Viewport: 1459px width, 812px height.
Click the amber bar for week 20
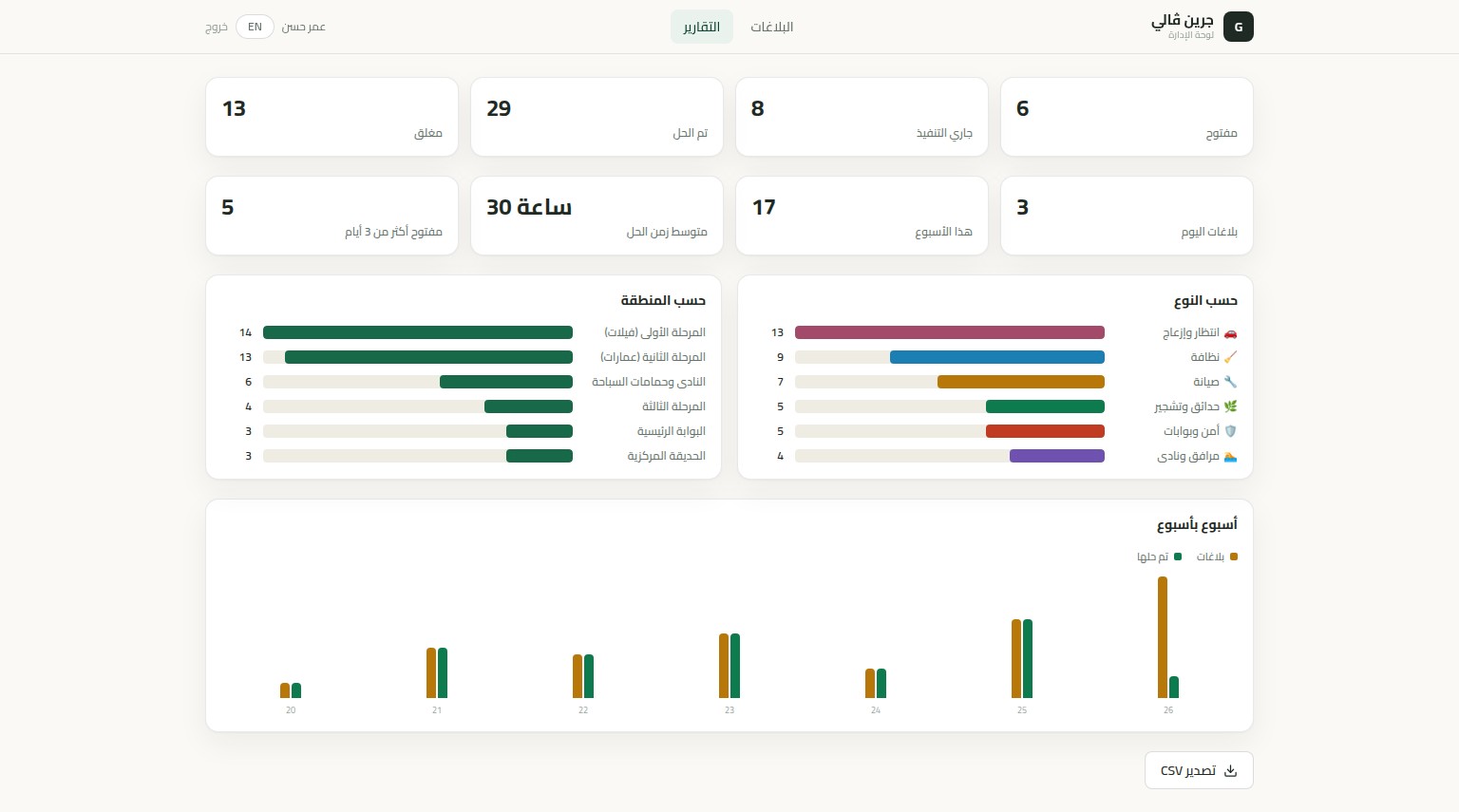point(285,690)
